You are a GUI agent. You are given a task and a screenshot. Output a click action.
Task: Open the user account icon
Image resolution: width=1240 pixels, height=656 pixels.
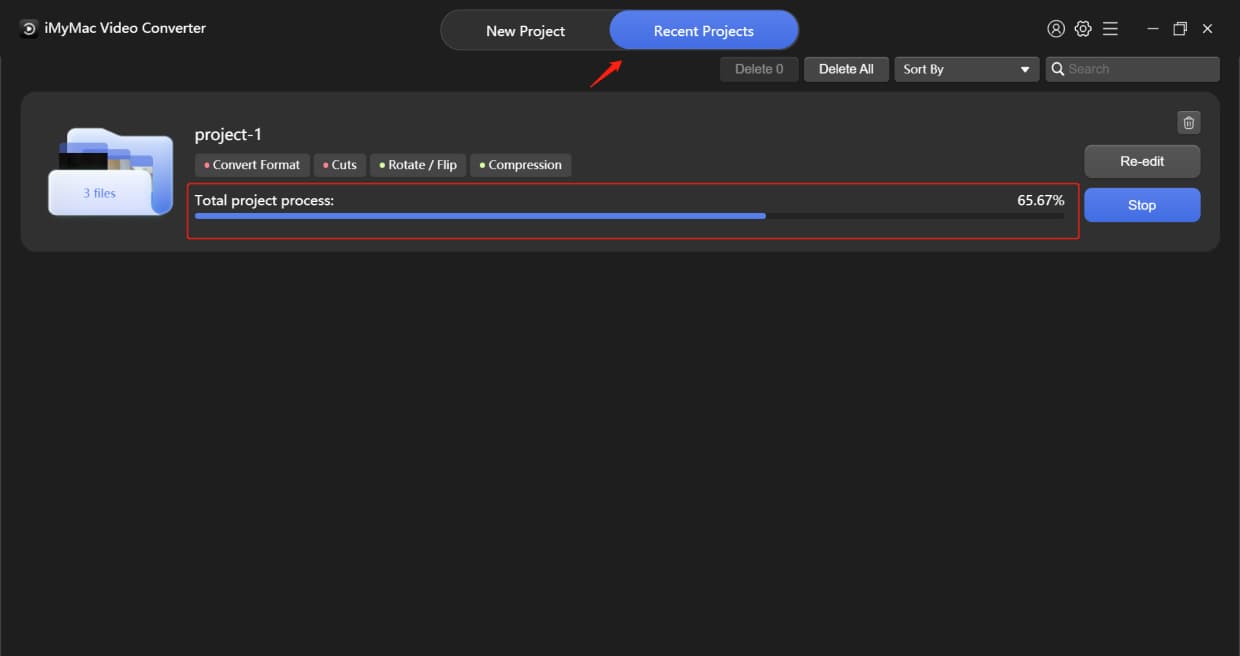point(1056,28)
